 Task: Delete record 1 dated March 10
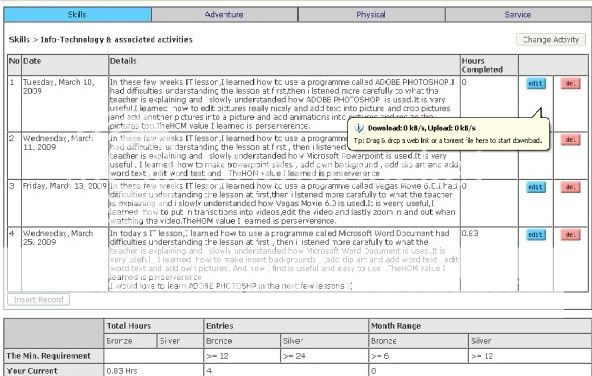pos(570,83)
